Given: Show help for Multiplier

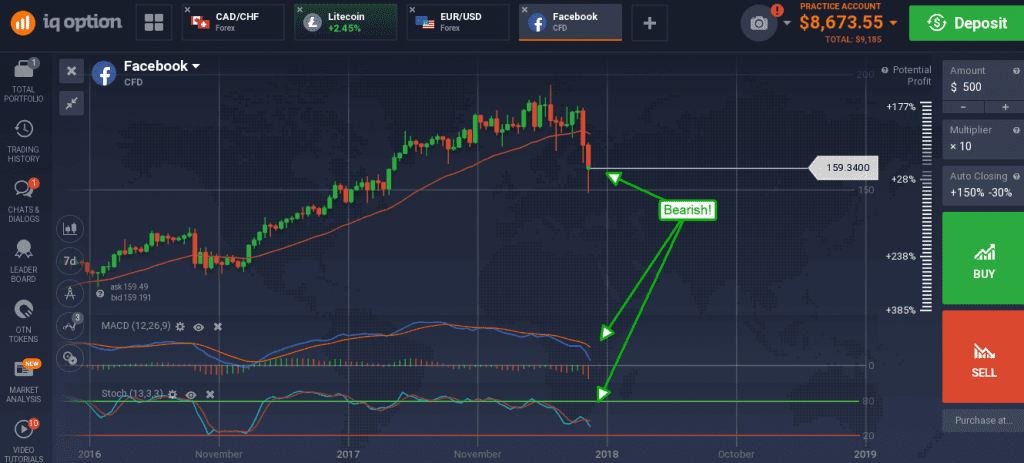Looking at the screenshot, I should [1016, 130].
